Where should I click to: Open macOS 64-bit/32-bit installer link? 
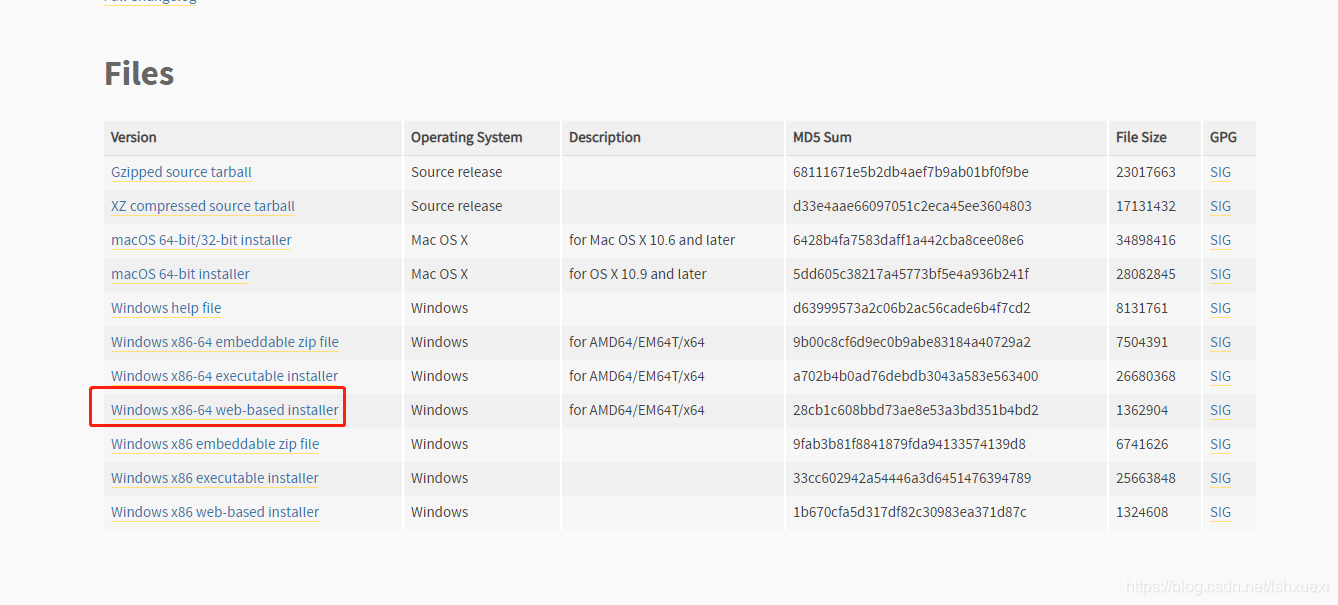(201, 240)
